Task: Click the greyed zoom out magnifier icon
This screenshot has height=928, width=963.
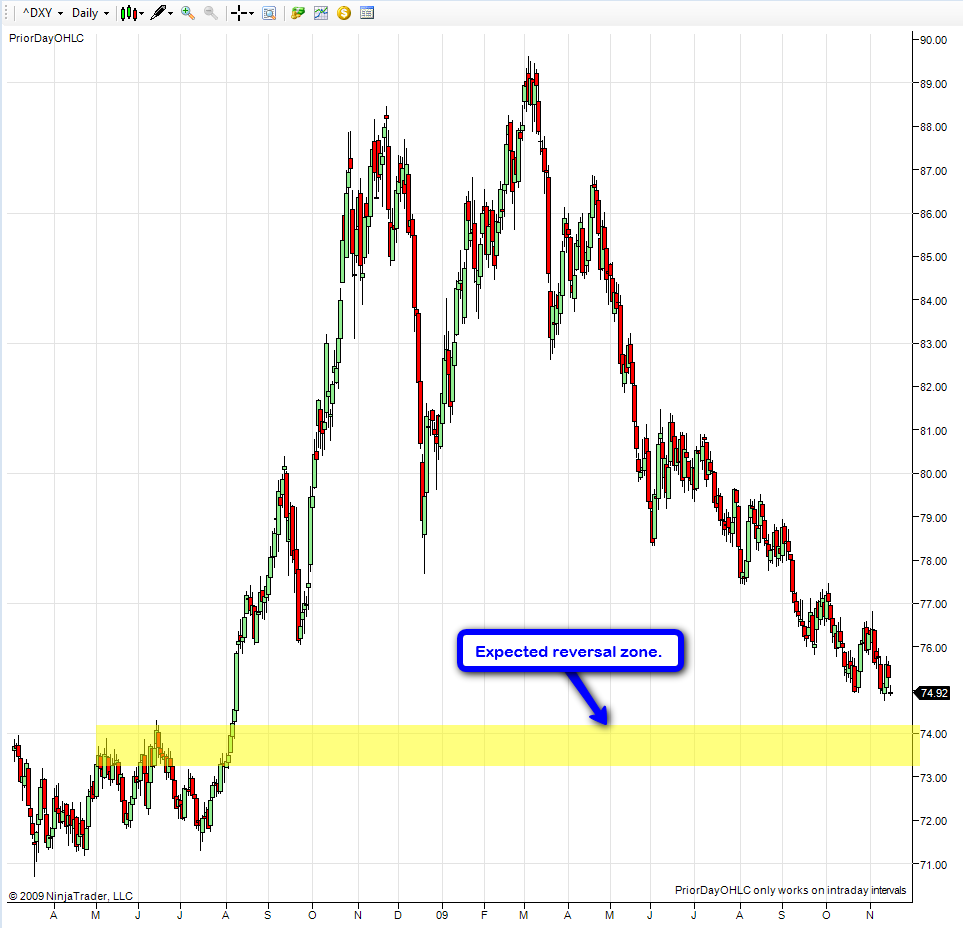Action: coord(211,13)
